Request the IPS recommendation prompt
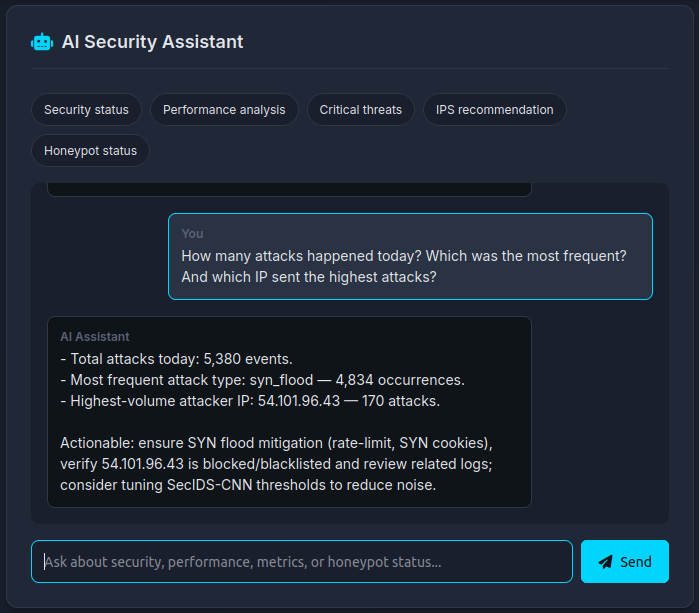The width and height of the screenshot is (699, 613). [x=494, y=110]
